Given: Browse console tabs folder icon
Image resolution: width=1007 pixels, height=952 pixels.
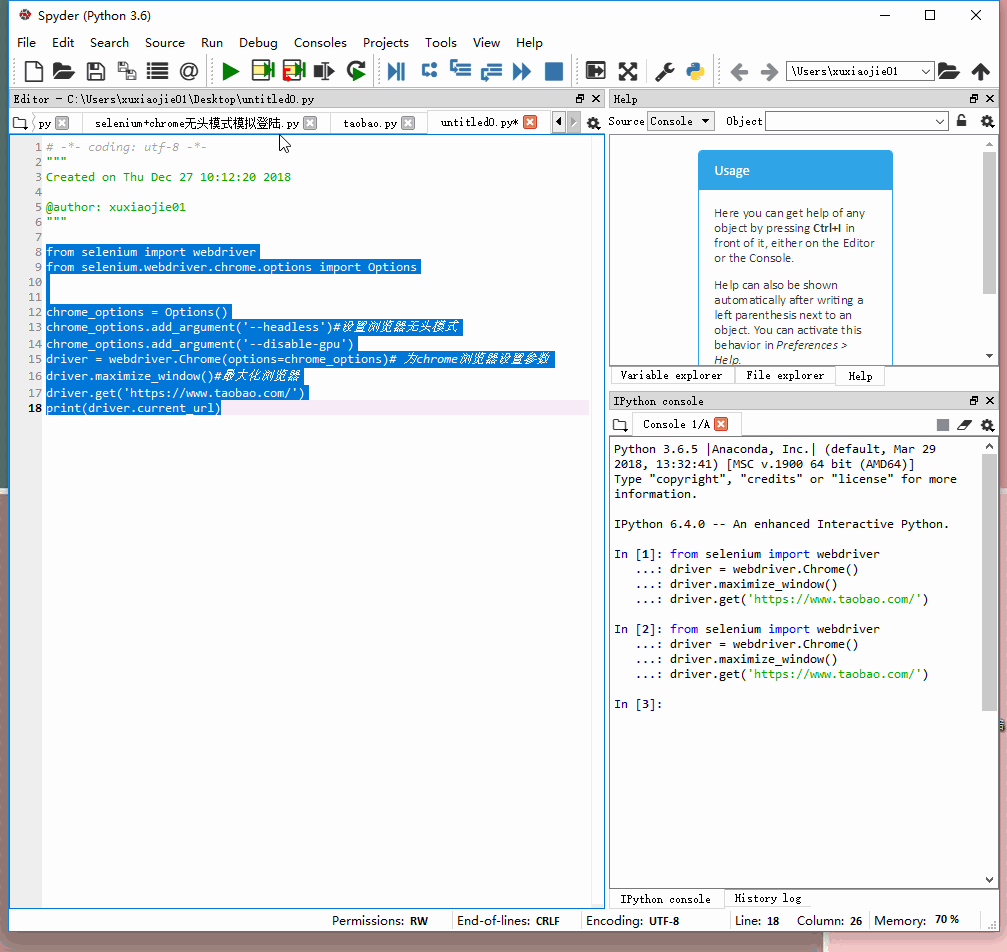Looking at the screenshot, I should pos(620,425).
